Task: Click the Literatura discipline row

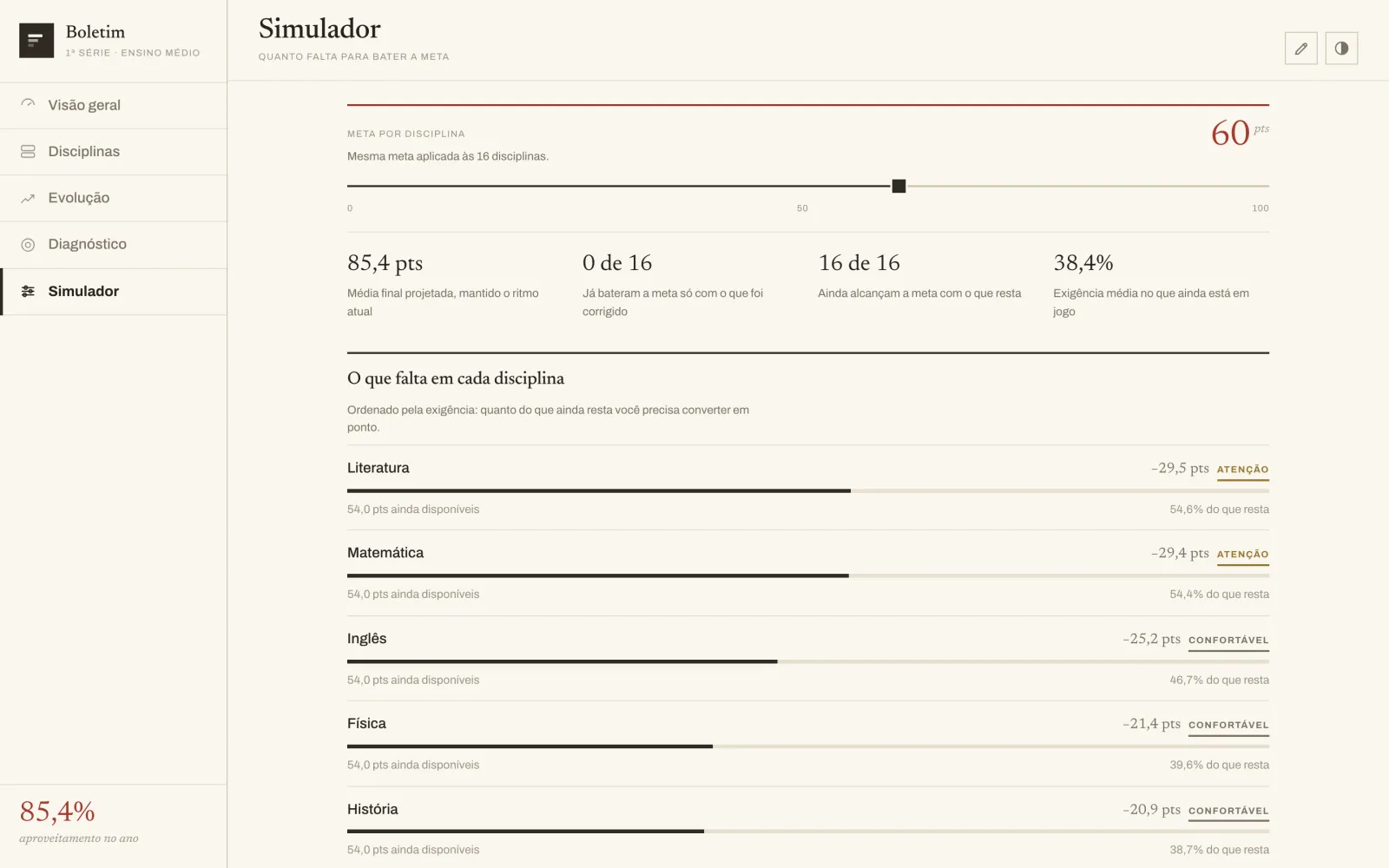Action: [808, 488]
